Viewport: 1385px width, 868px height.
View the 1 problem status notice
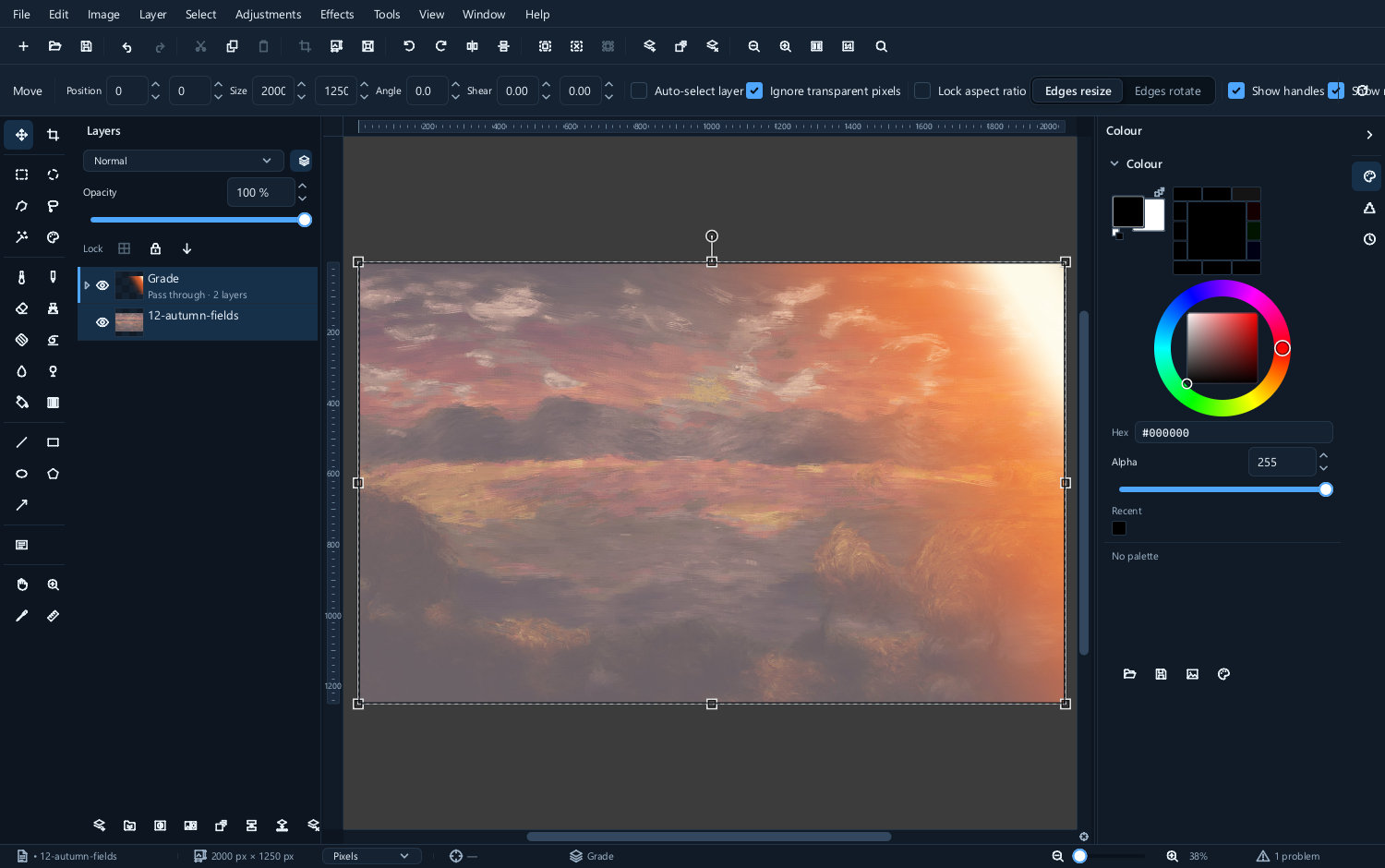(x=1288, y=856)
